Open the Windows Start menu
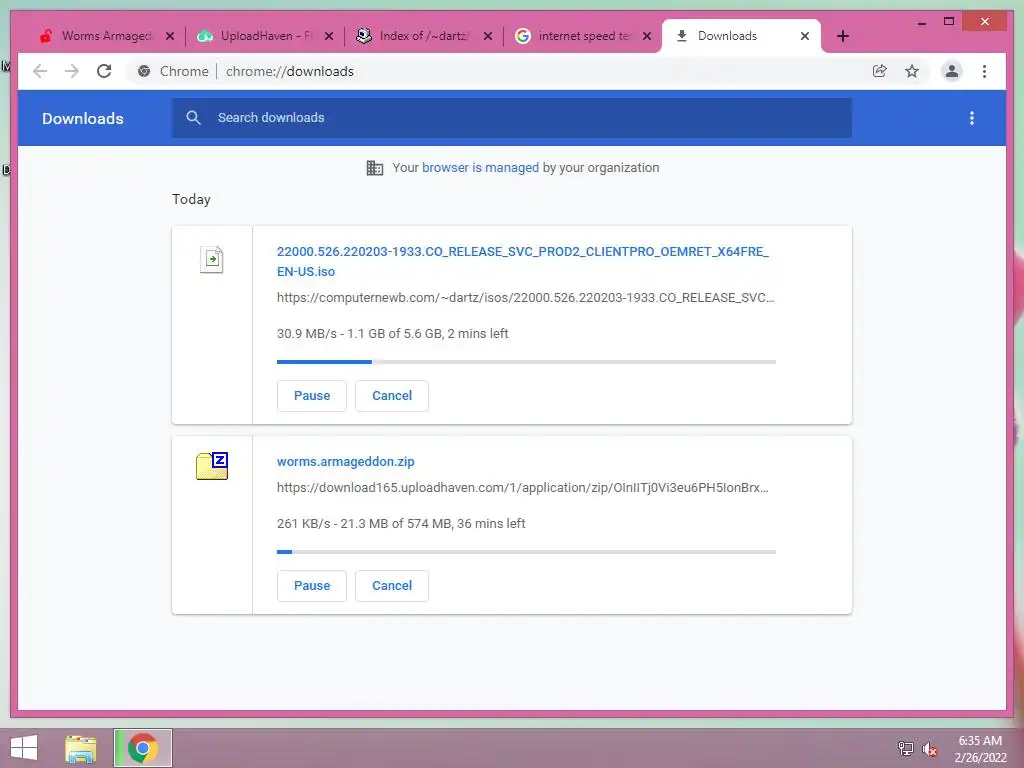 tap(24, 748)
